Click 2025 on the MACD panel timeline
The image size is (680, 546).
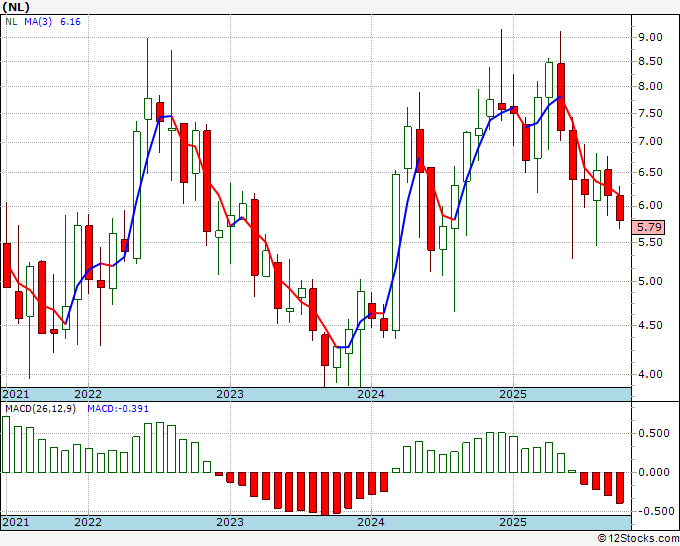click(x=513, y=522)
